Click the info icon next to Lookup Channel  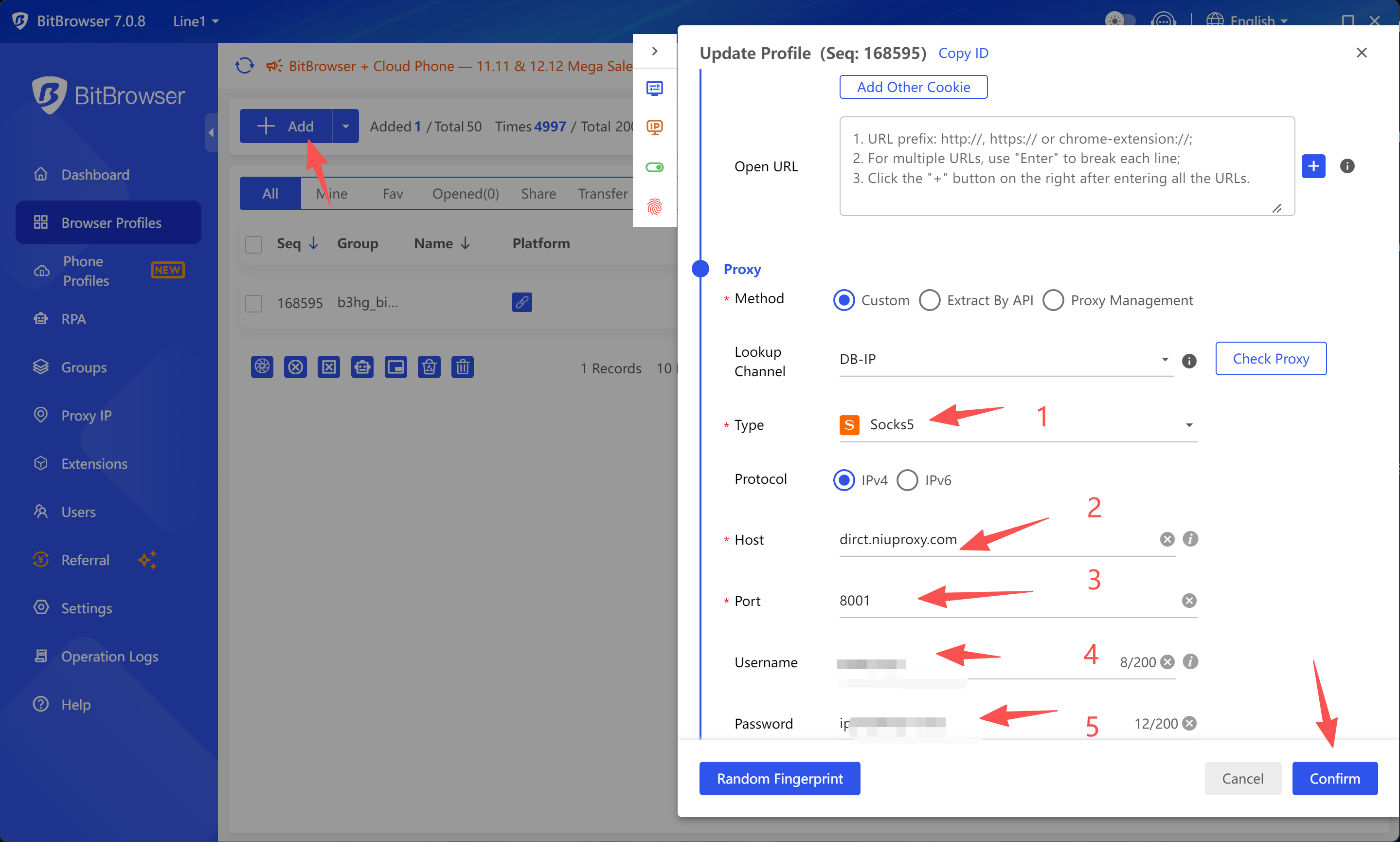1189,360
